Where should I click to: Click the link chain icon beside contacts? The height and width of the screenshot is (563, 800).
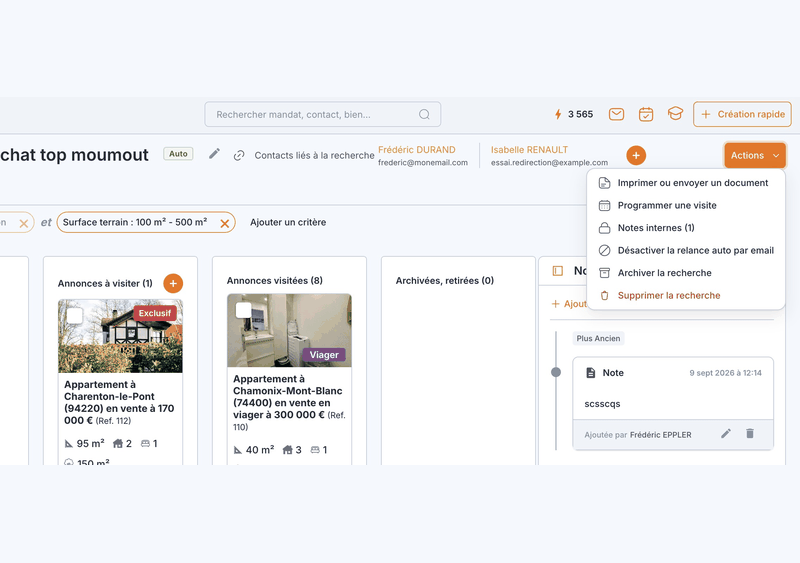click(239, 155)
